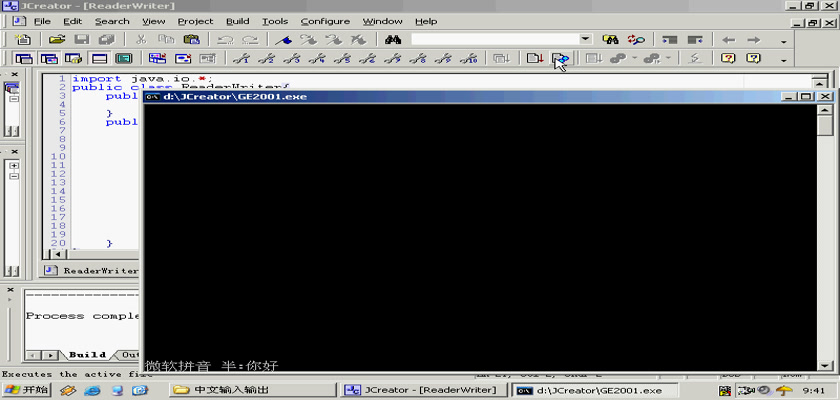
Task: Click the second yellow help question icon
Action: click(x=753, y=58)
